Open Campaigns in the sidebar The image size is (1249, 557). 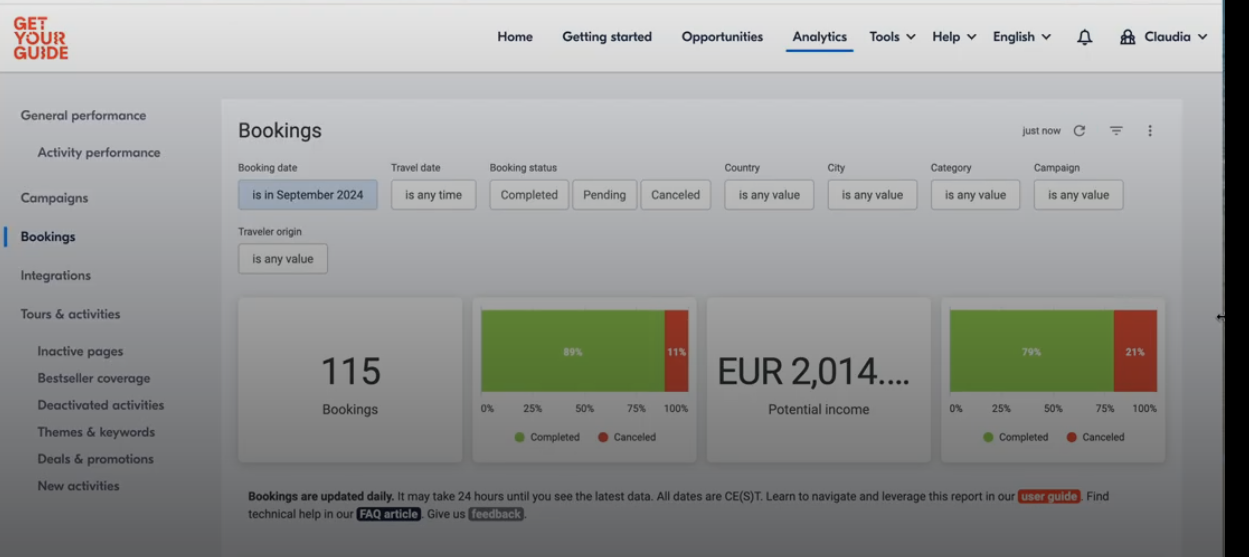54,198
